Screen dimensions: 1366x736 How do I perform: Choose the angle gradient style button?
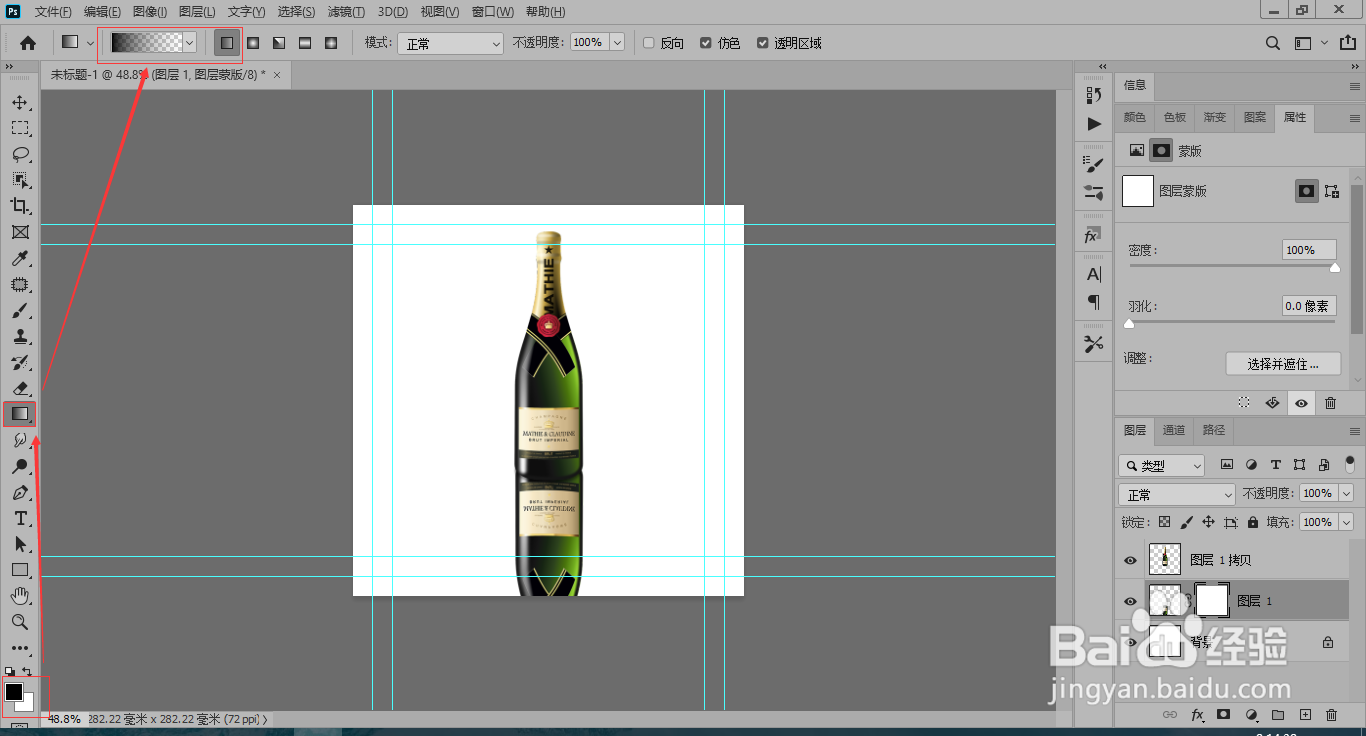pyautogui.click(x=279, y=43)
